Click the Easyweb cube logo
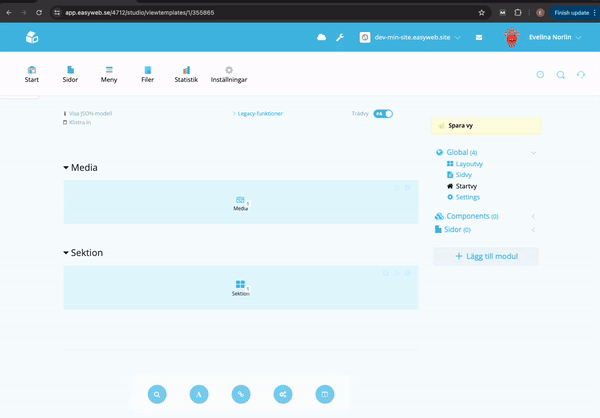This screenshot has width=600, height=418. point(32,38)
